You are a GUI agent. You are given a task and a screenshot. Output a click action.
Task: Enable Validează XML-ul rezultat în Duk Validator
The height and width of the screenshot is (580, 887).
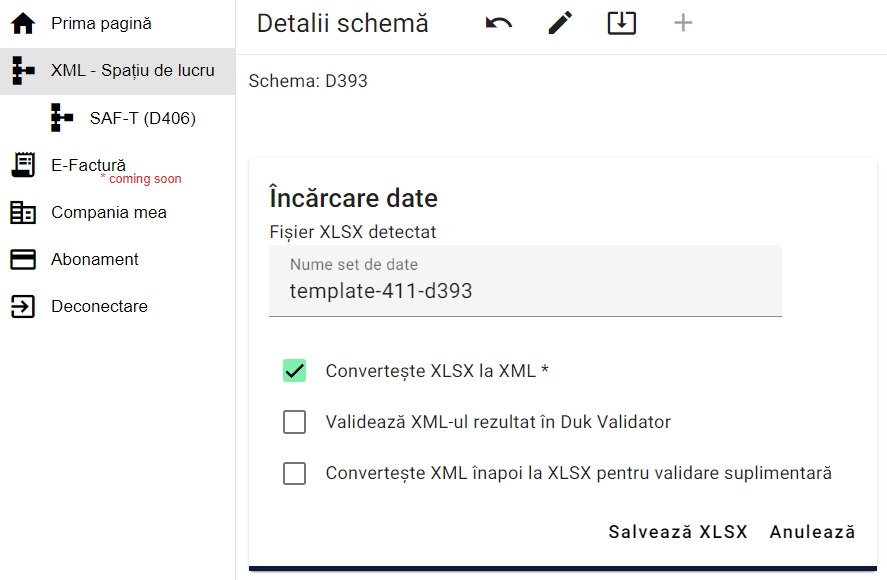click(x=294, y=422)
